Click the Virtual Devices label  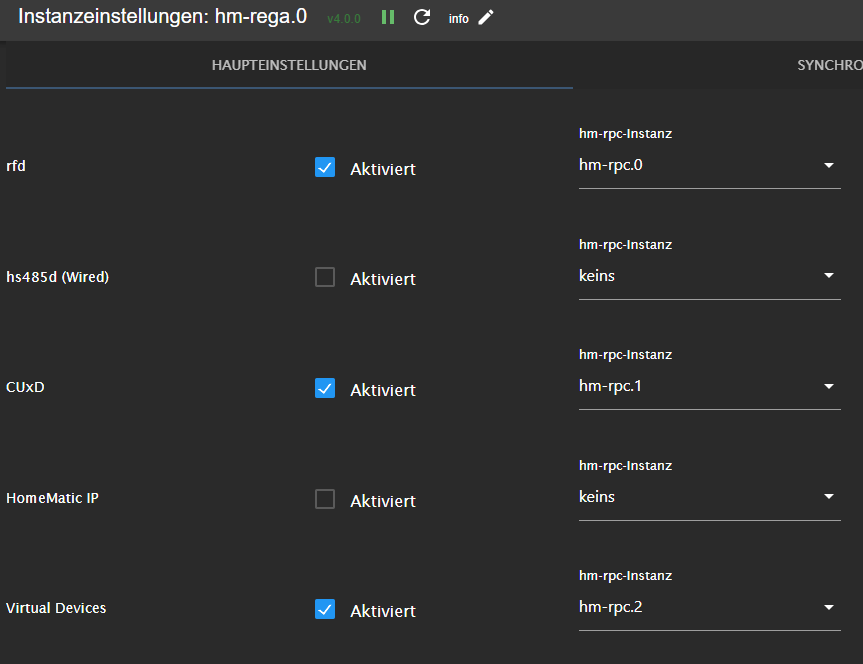pos(56,608)
